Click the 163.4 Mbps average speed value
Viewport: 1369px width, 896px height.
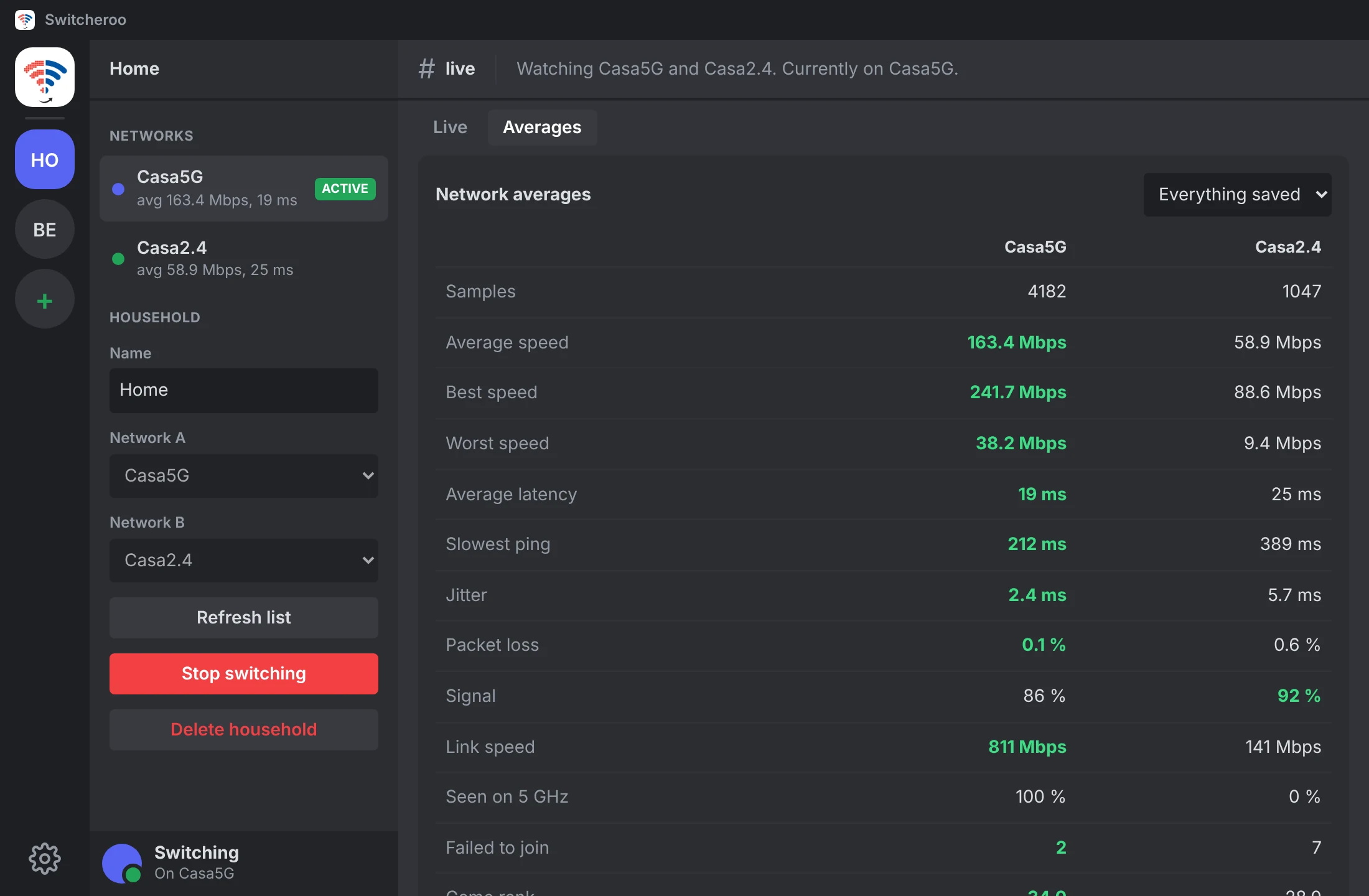tap(1017, 342)
